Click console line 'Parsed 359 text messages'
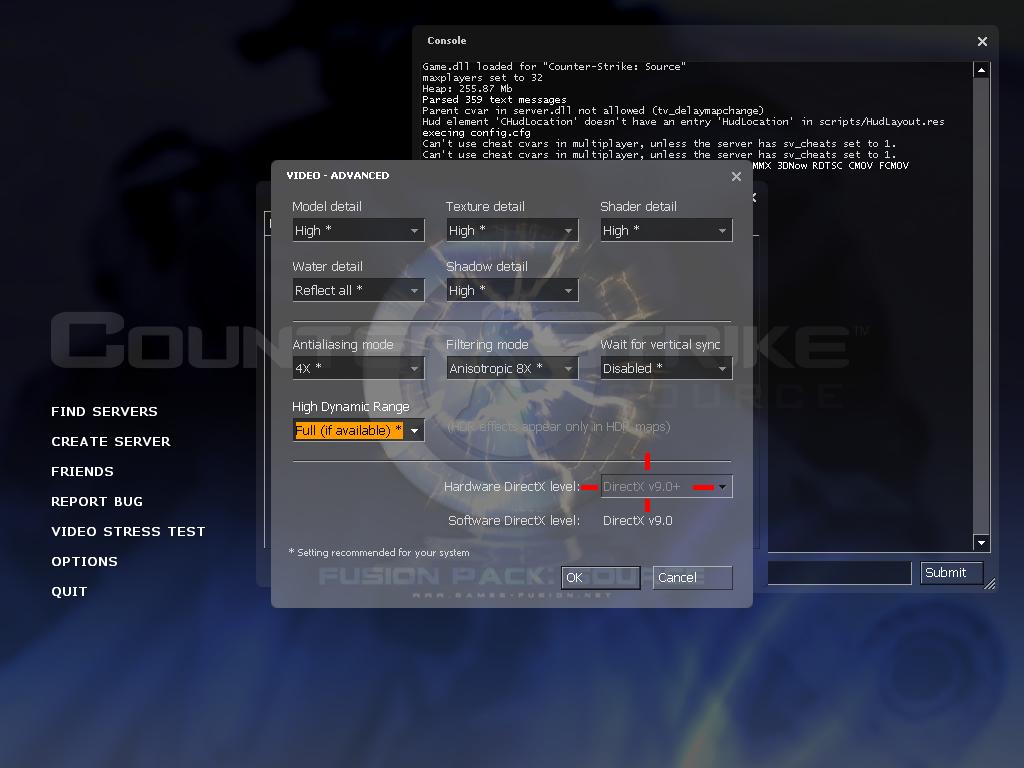 (494, 100)
